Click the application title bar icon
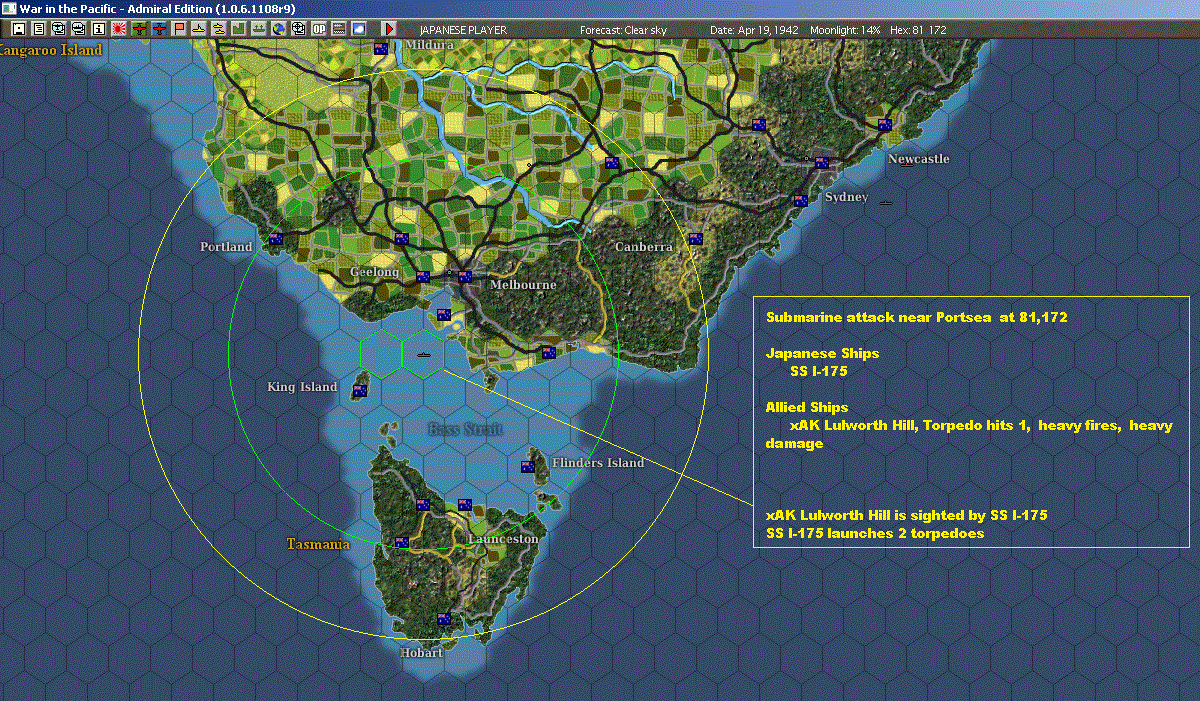Viewport: 1200px width, 701px height. coord(9,8)
